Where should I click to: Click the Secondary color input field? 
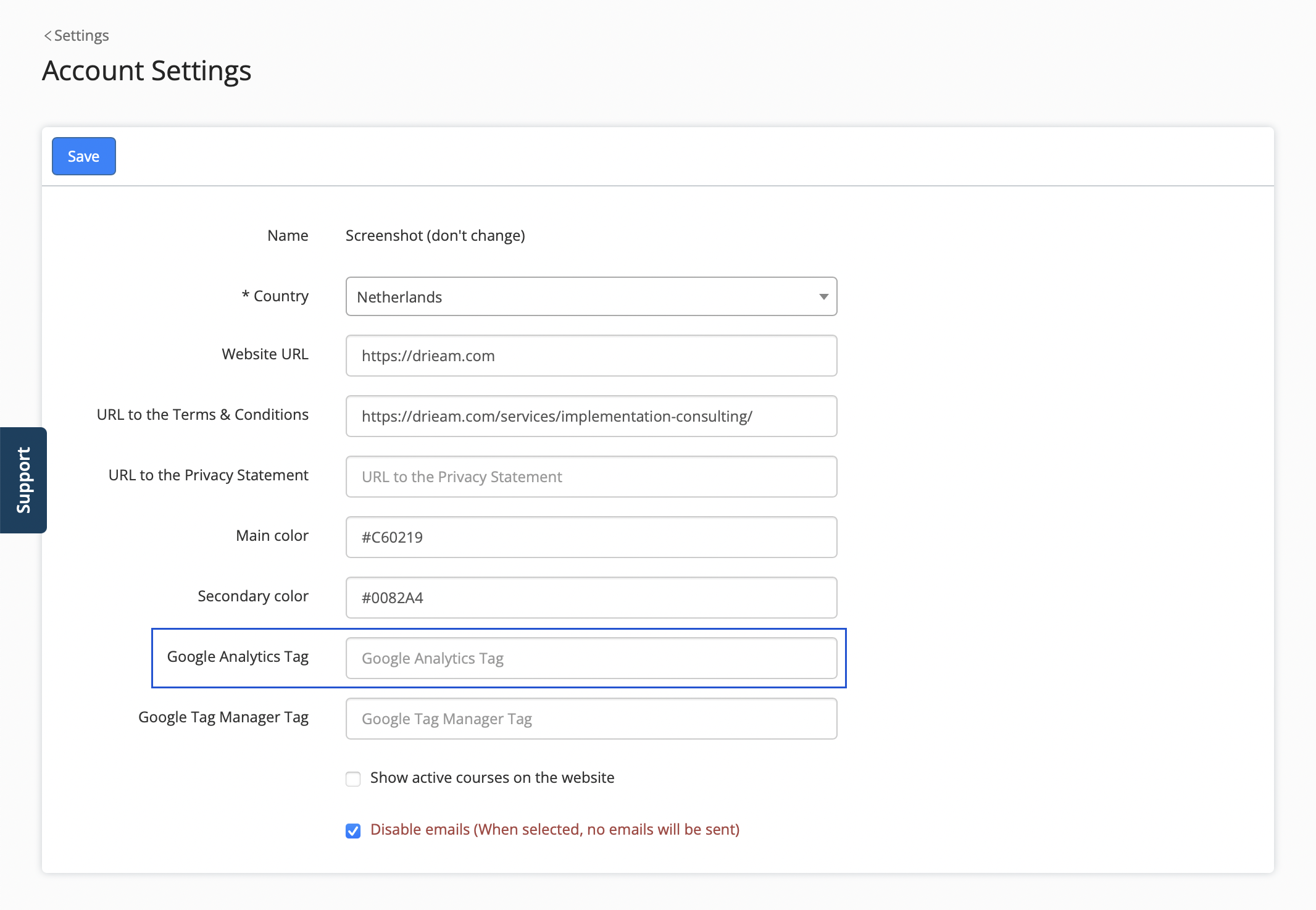point(591,598)
